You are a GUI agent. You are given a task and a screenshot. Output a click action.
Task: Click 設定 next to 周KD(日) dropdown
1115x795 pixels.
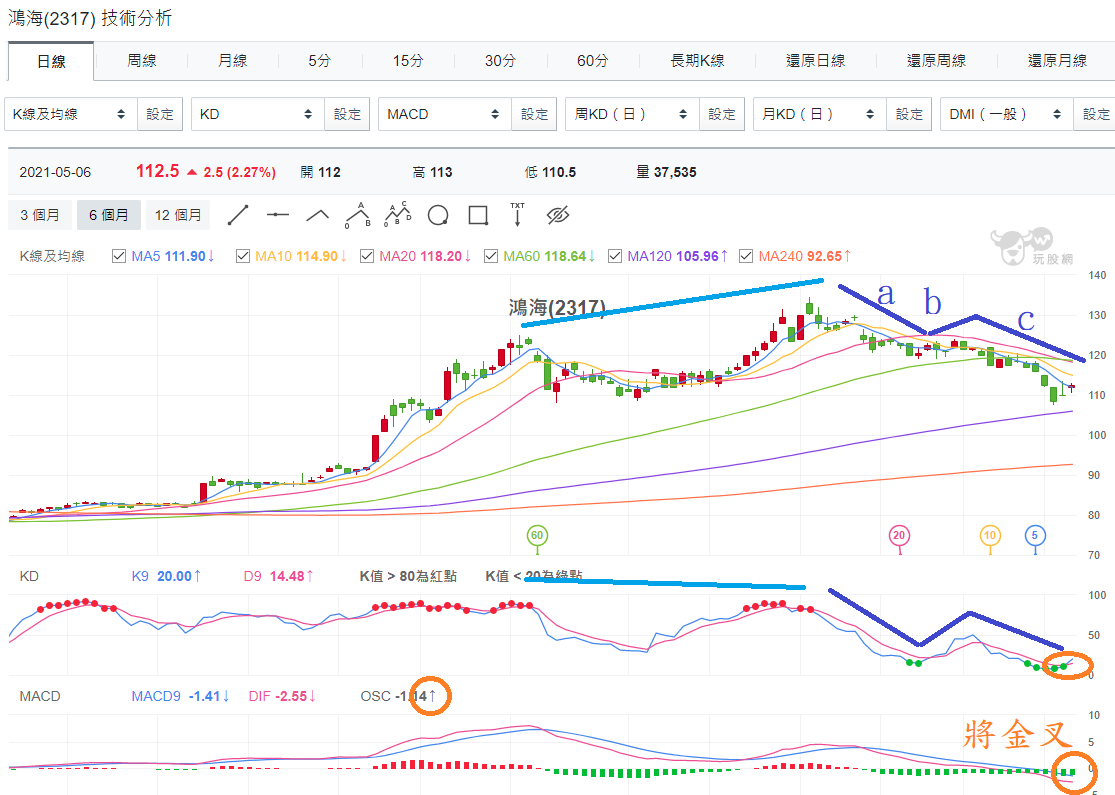click(x=722, y=114)
